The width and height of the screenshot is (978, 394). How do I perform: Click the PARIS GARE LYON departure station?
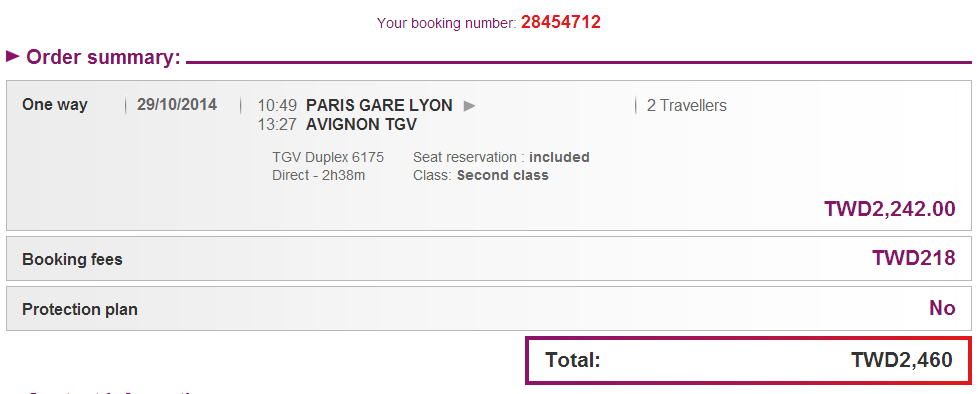point(379,105)
